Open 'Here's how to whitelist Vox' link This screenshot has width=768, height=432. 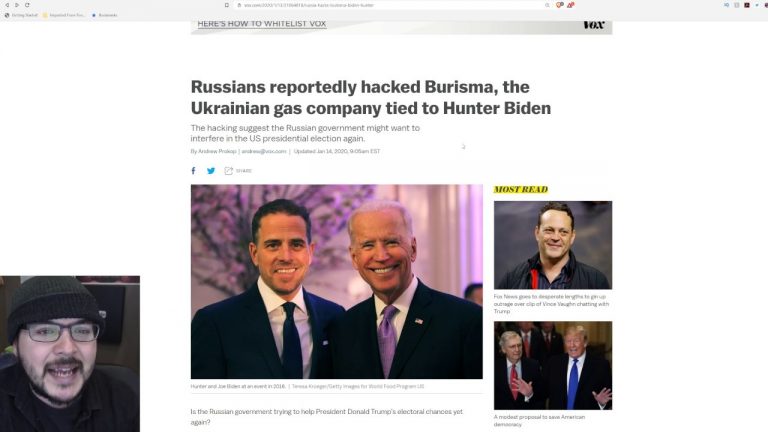(x=262, y=24)
